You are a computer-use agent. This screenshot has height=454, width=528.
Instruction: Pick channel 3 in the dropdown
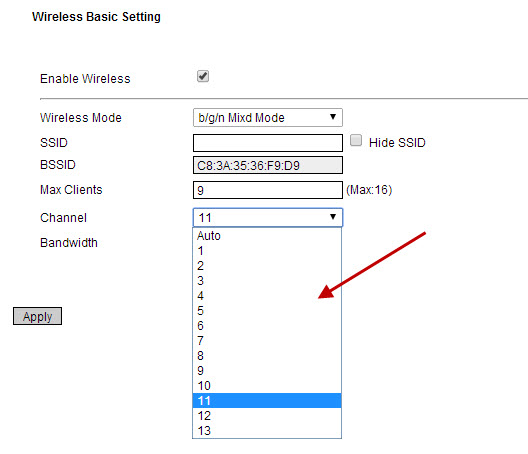point(267,281)
